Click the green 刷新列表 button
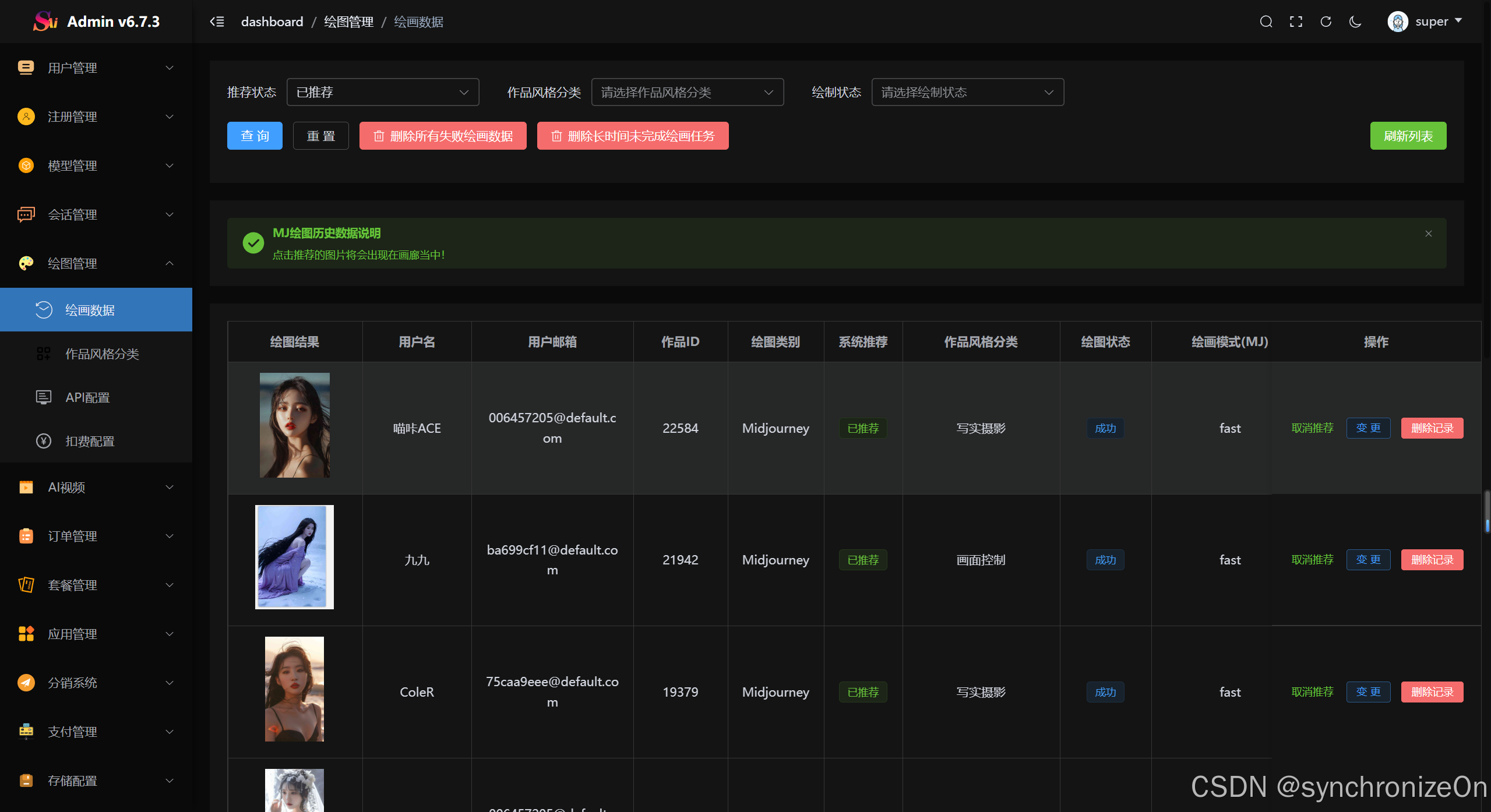 pyautogui.click(x=1408, y=136)
